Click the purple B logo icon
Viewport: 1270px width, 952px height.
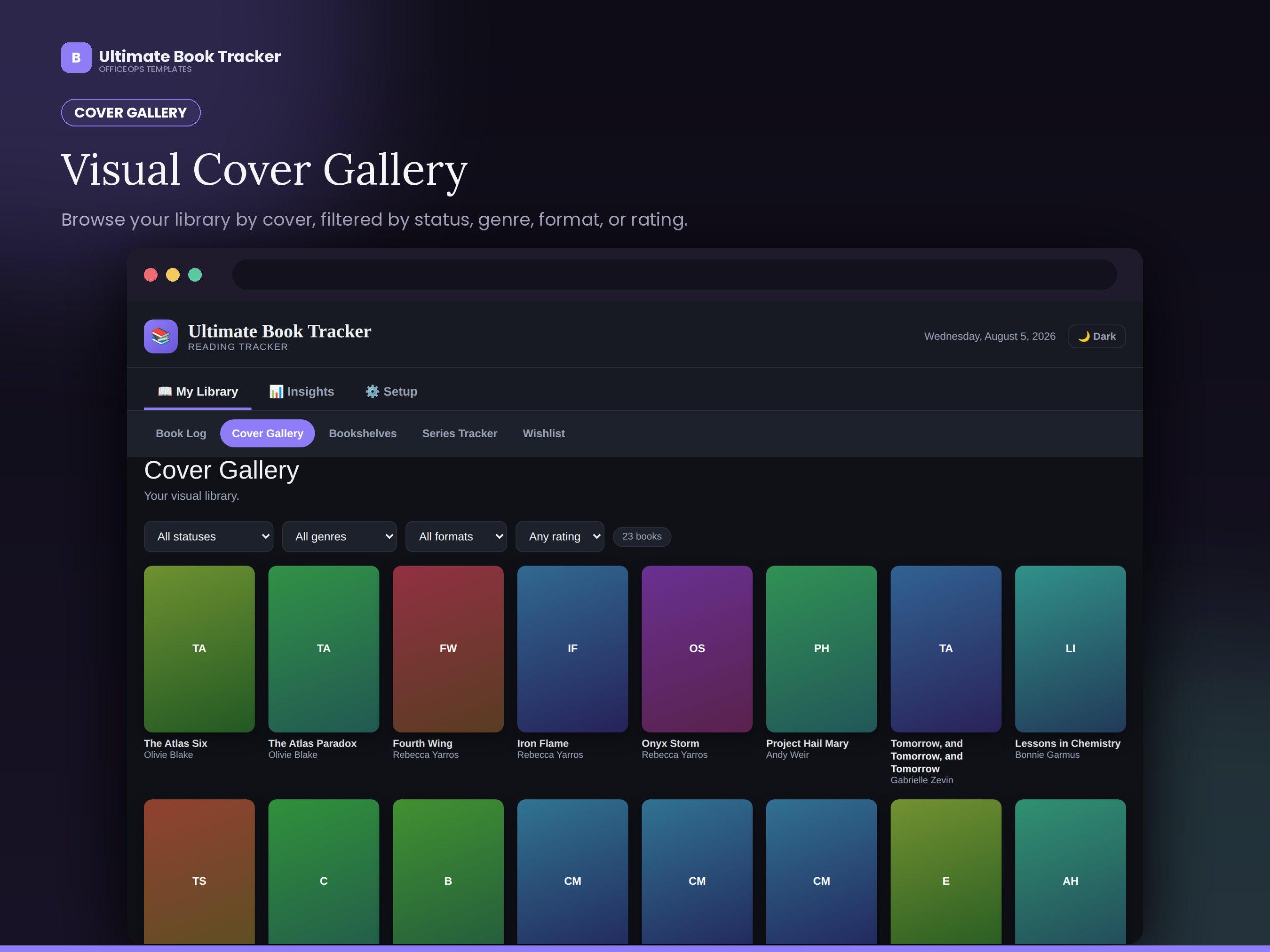tap(76, 57)
